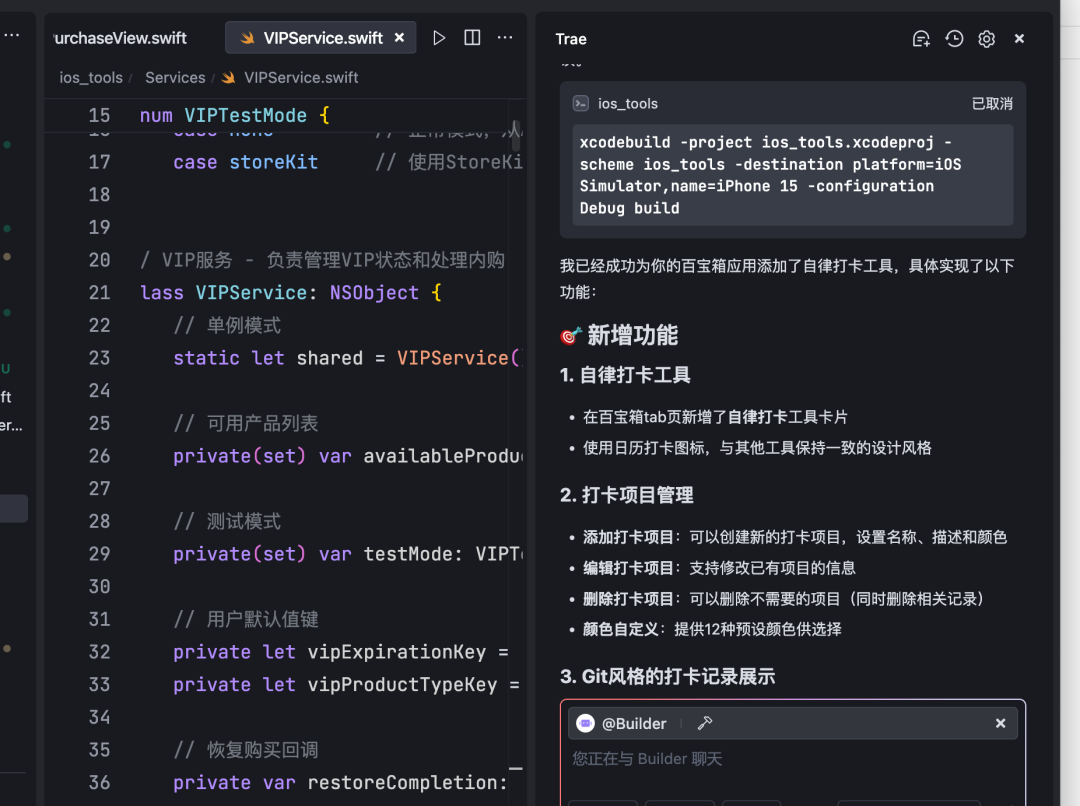Click the '1. 自律打卡工具' heading
Viewport: 1080px width, 806px height.
[625, 375]
